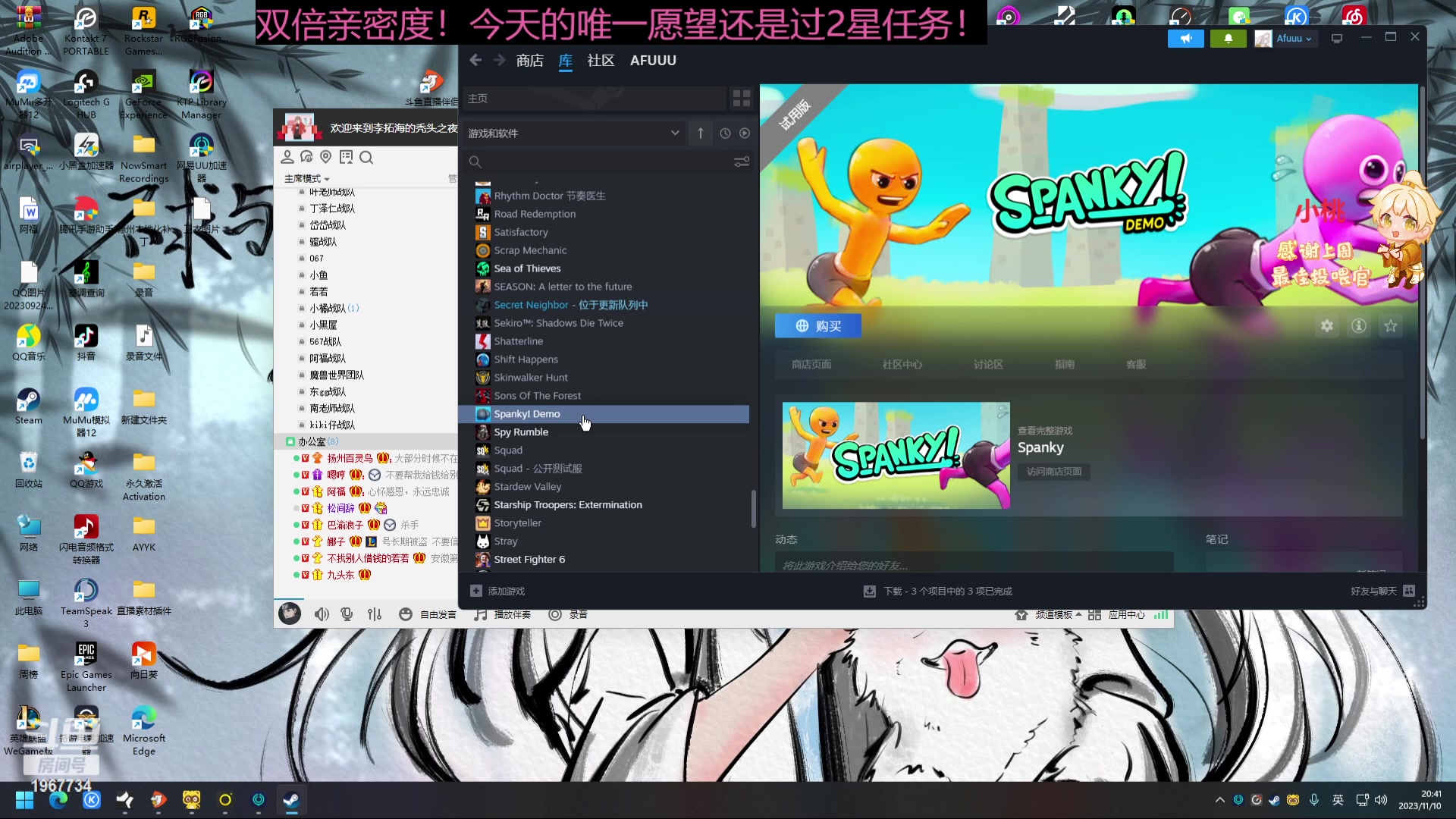Viewport: 1456px width, 819px height.
Task: Toggle microphone icon in voice chat bottom bar
Action: [347, 614]
